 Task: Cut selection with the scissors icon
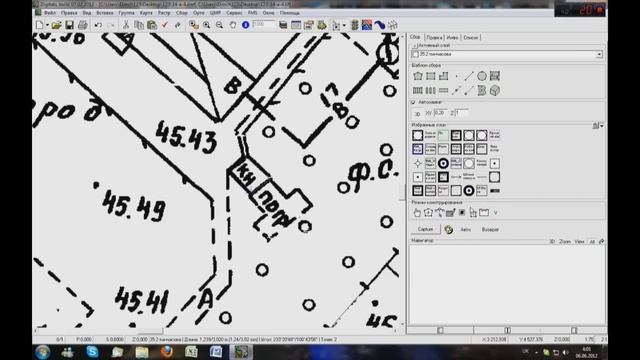click(x=126, y=25)
